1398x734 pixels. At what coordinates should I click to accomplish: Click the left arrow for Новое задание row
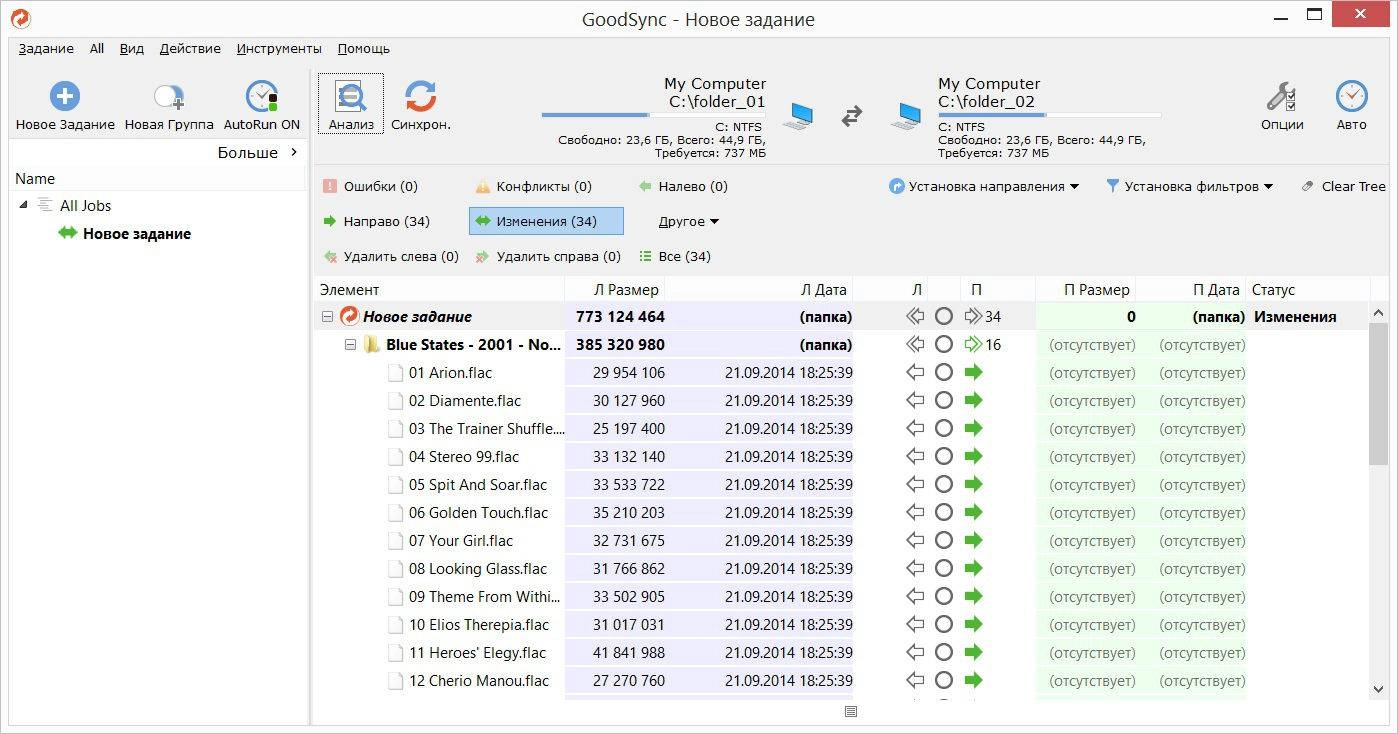(914, 317)
